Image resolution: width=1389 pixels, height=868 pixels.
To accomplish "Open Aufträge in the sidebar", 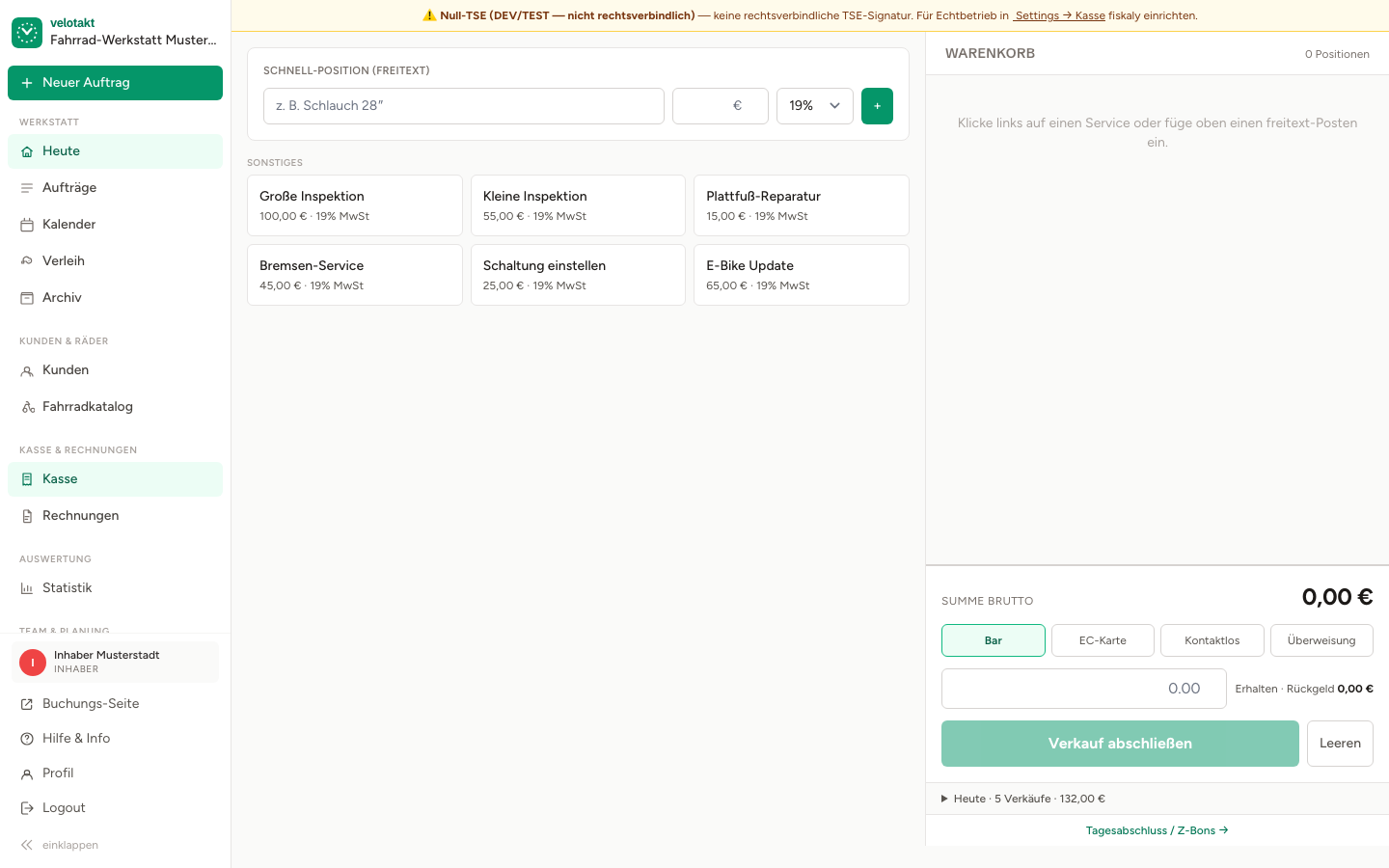I will tap(115, 188).
